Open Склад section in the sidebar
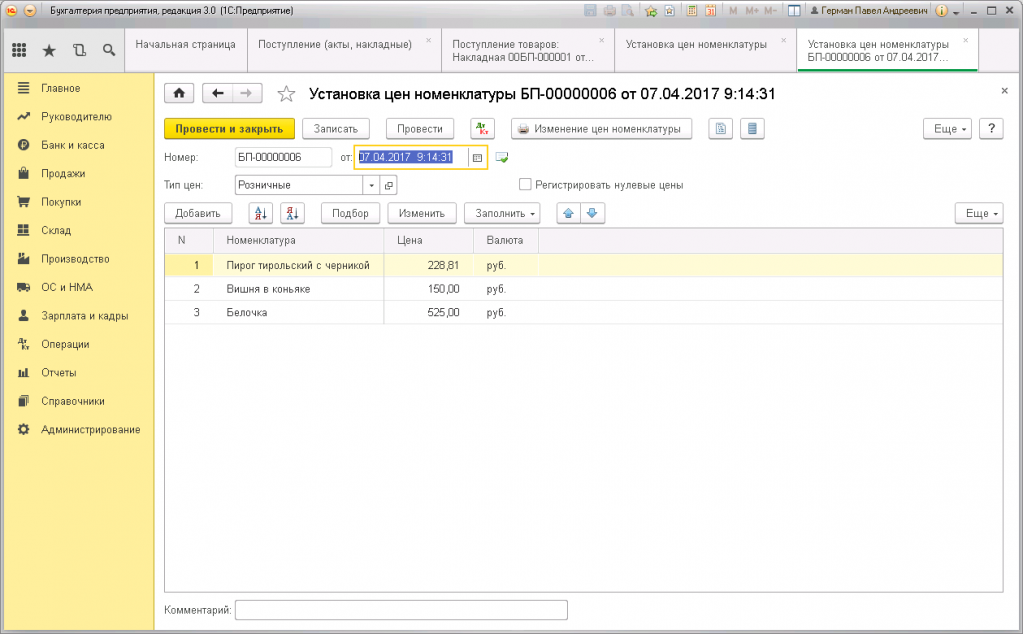This screenshot has height=634, width=1023. [55, 230]
